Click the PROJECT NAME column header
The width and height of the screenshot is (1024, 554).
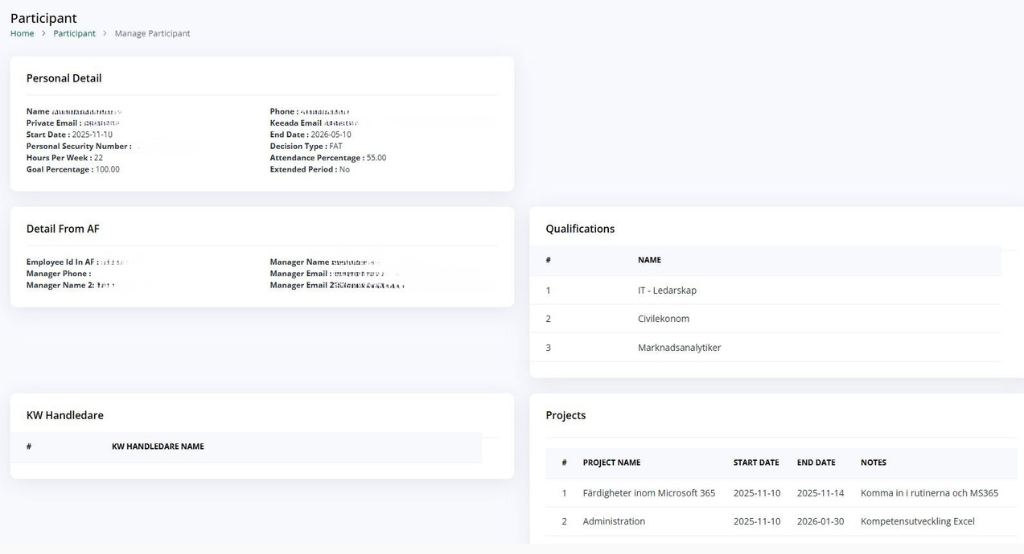tap(611, 463)
